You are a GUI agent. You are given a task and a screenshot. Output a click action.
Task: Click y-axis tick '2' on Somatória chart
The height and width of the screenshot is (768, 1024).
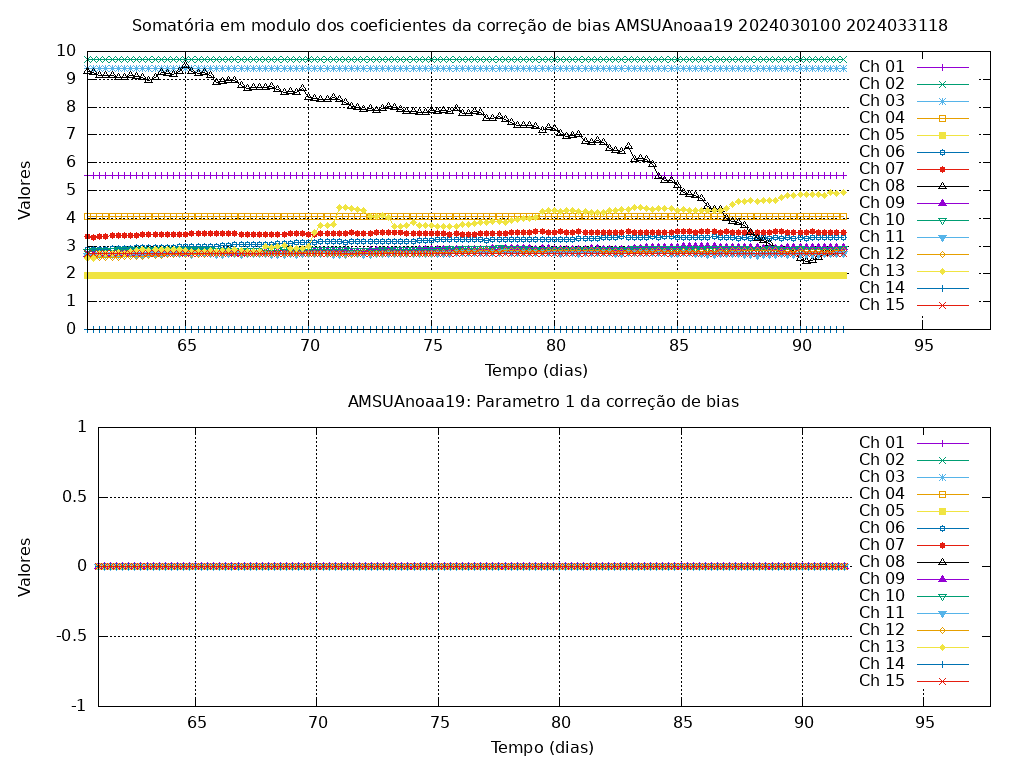click(x=71, y=273)
